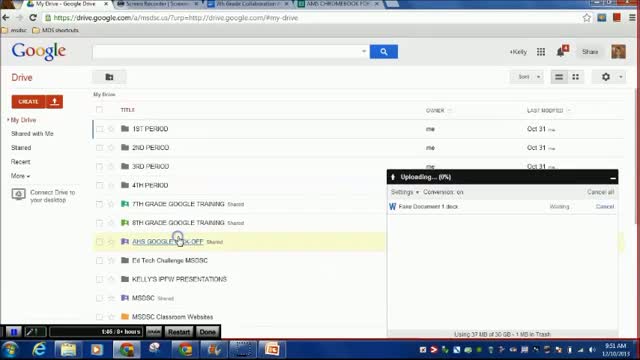This screenshot has height=360, width=640.
Task: Open the profile avatar photo
Action: coord(618,52)
